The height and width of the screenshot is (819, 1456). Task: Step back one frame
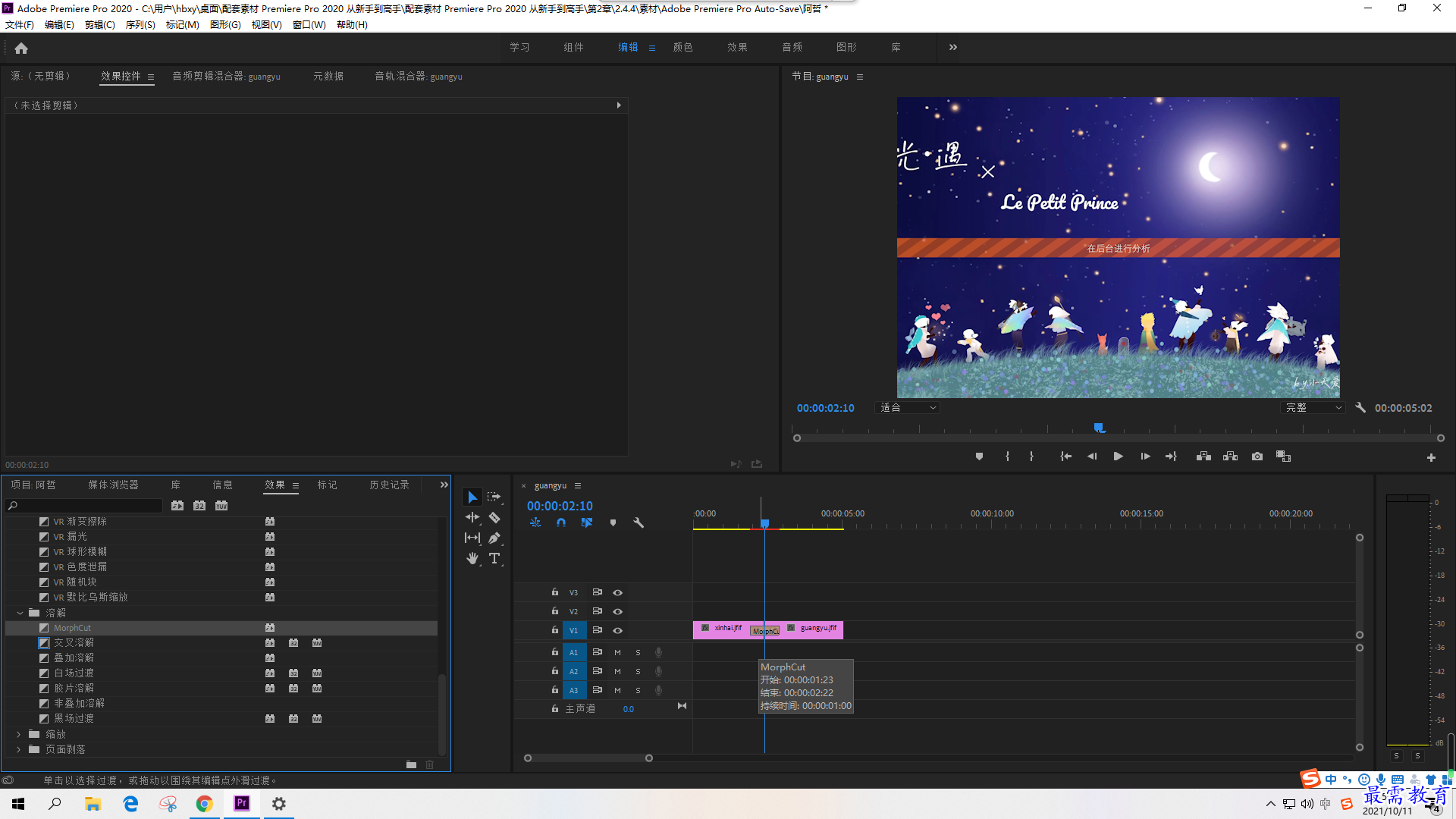click(x=1092, y=457)
